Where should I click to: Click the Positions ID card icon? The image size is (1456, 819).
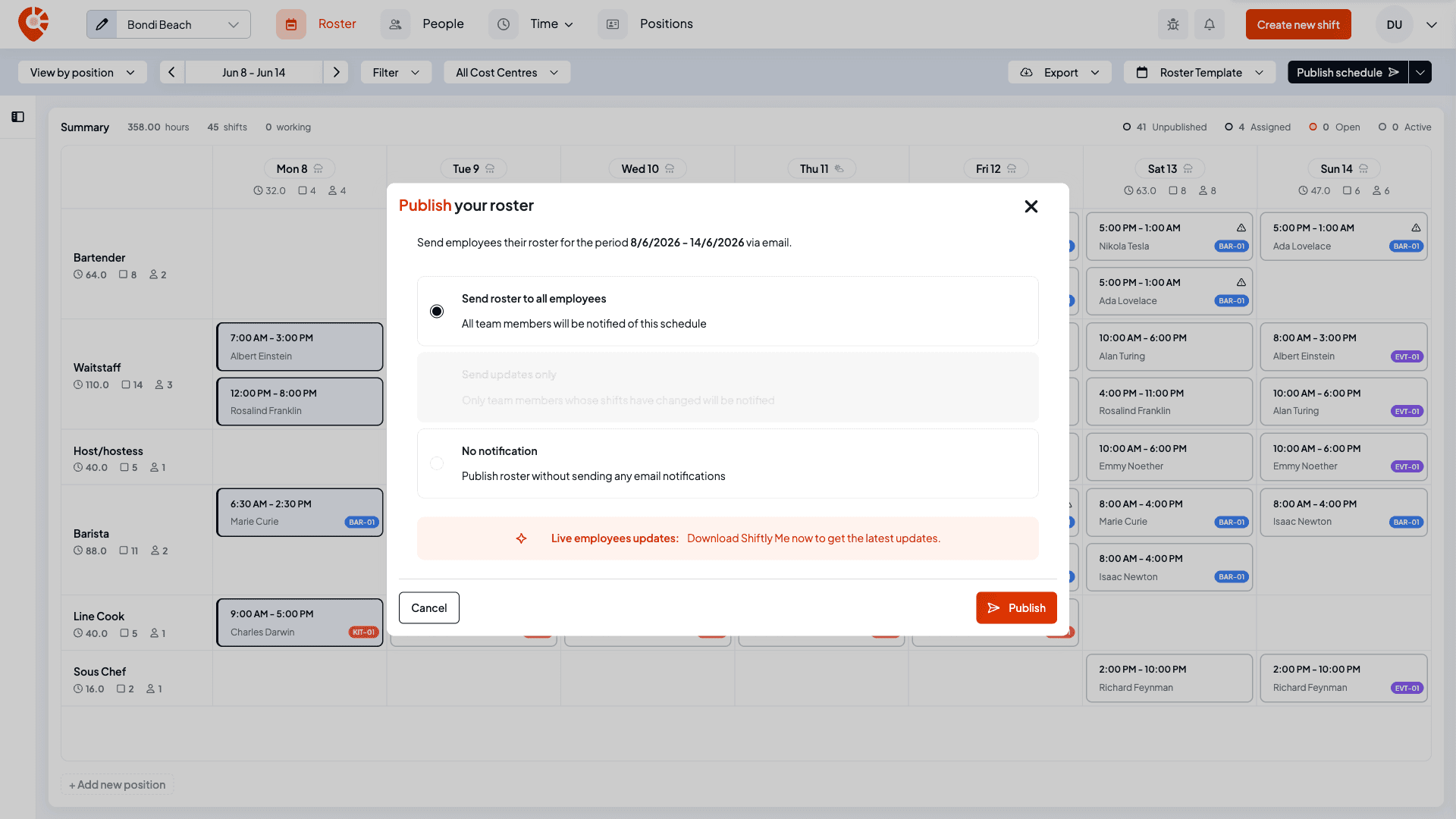613,24
